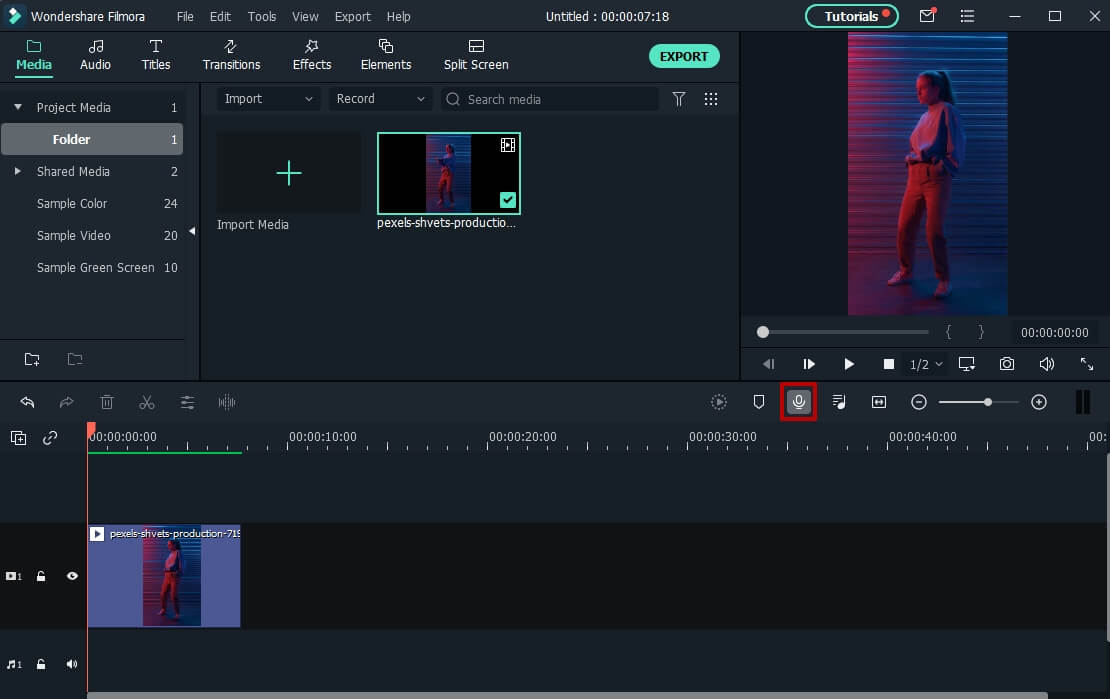Viewport: 1110px width, 699px height.
Task: Switch to the Transitions tab
Action: (x=231, y=55)
